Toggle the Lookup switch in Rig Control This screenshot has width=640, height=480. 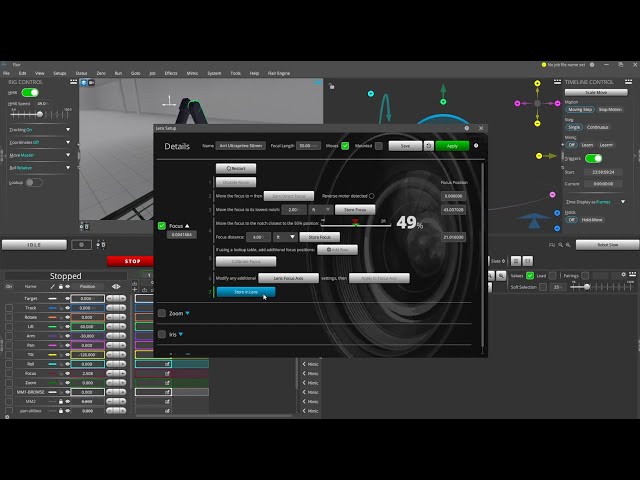point(34,182)
